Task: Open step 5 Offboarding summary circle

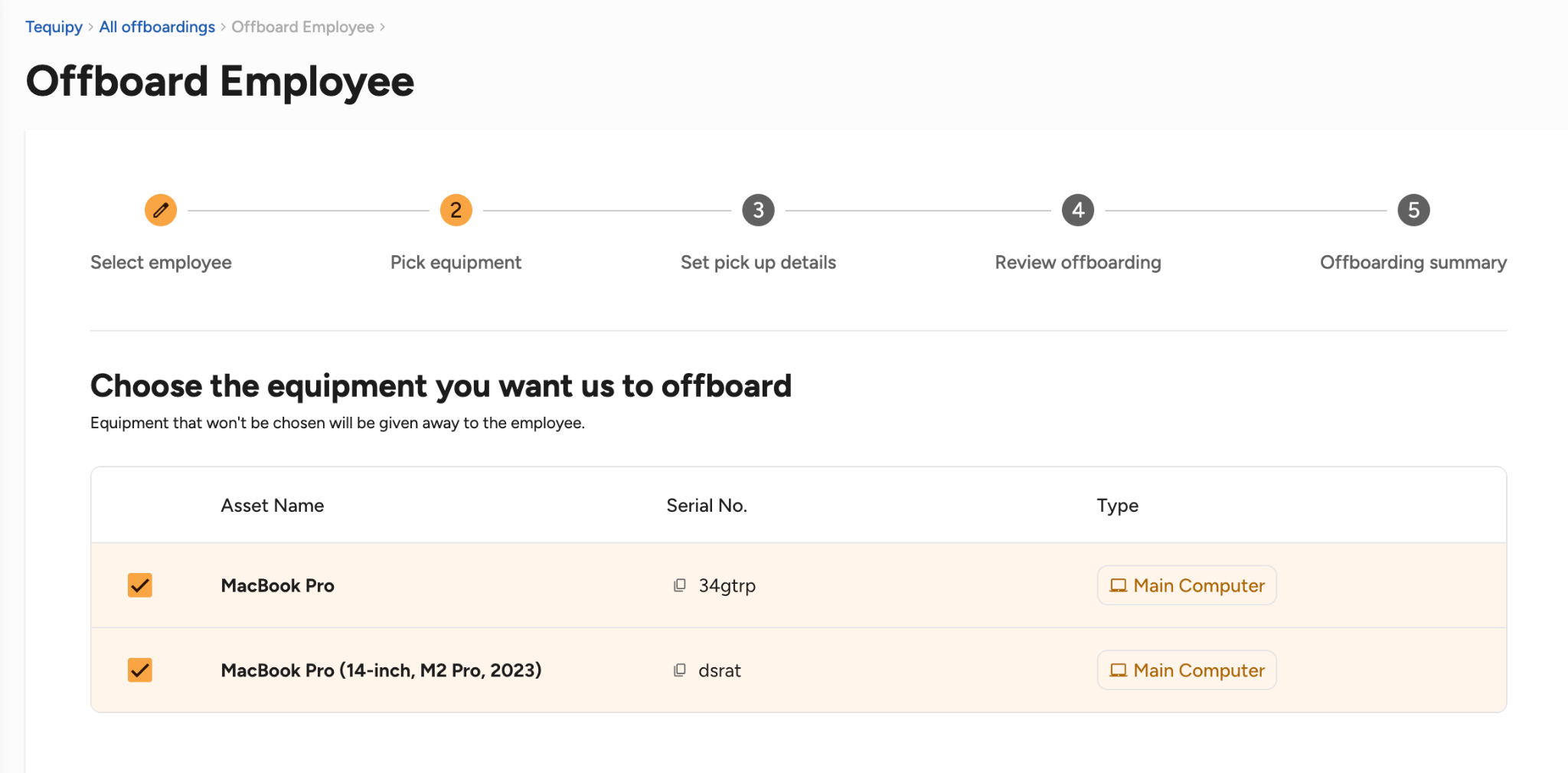Action: (x=1413, y=210)
